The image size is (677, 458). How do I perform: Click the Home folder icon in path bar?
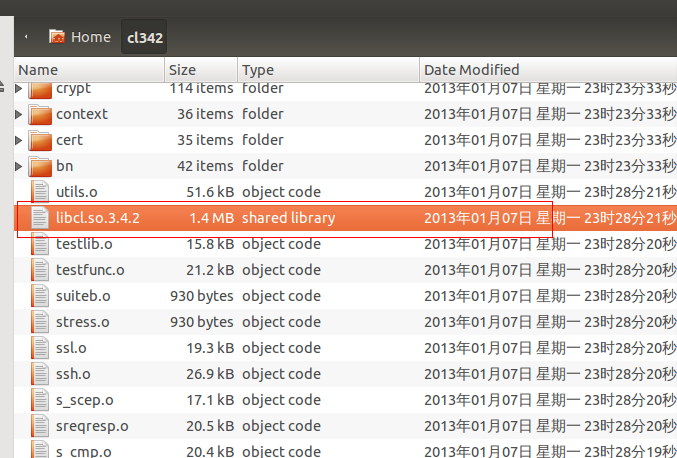pos(57,37)
